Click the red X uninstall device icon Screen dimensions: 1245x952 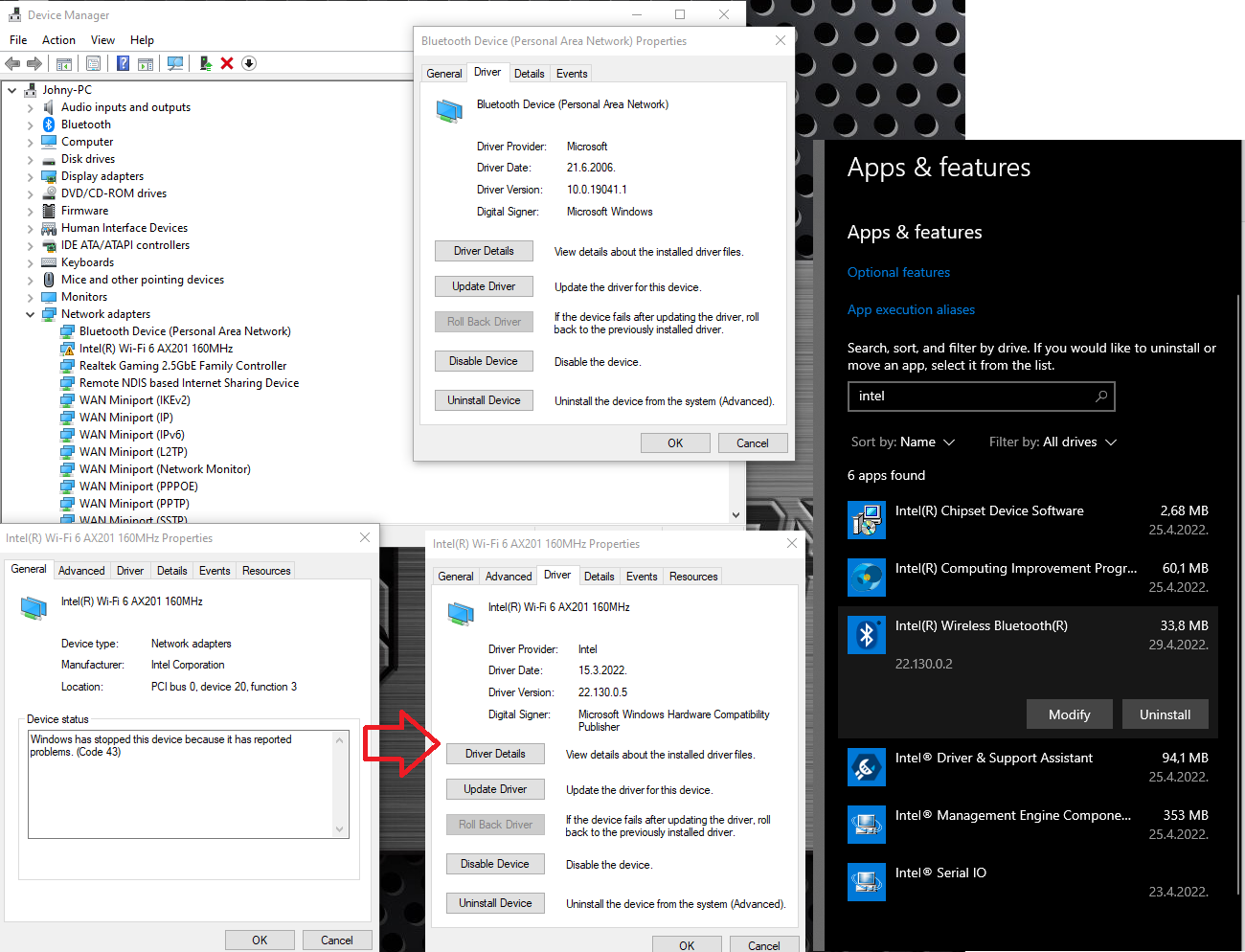pyautogui.click(x=227, y=64)
